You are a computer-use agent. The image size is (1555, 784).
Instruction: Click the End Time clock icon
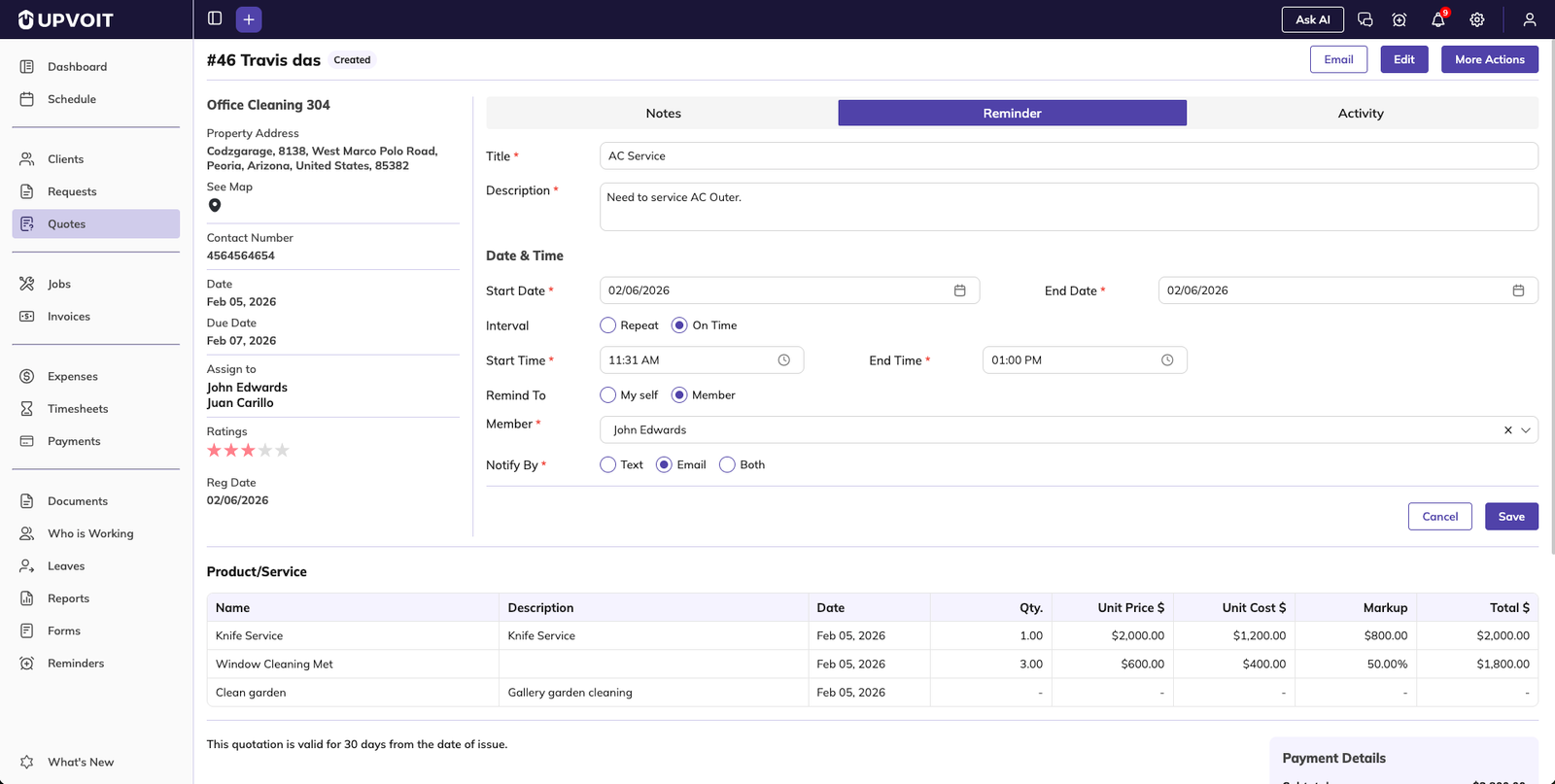click(x=1167, y=360)
